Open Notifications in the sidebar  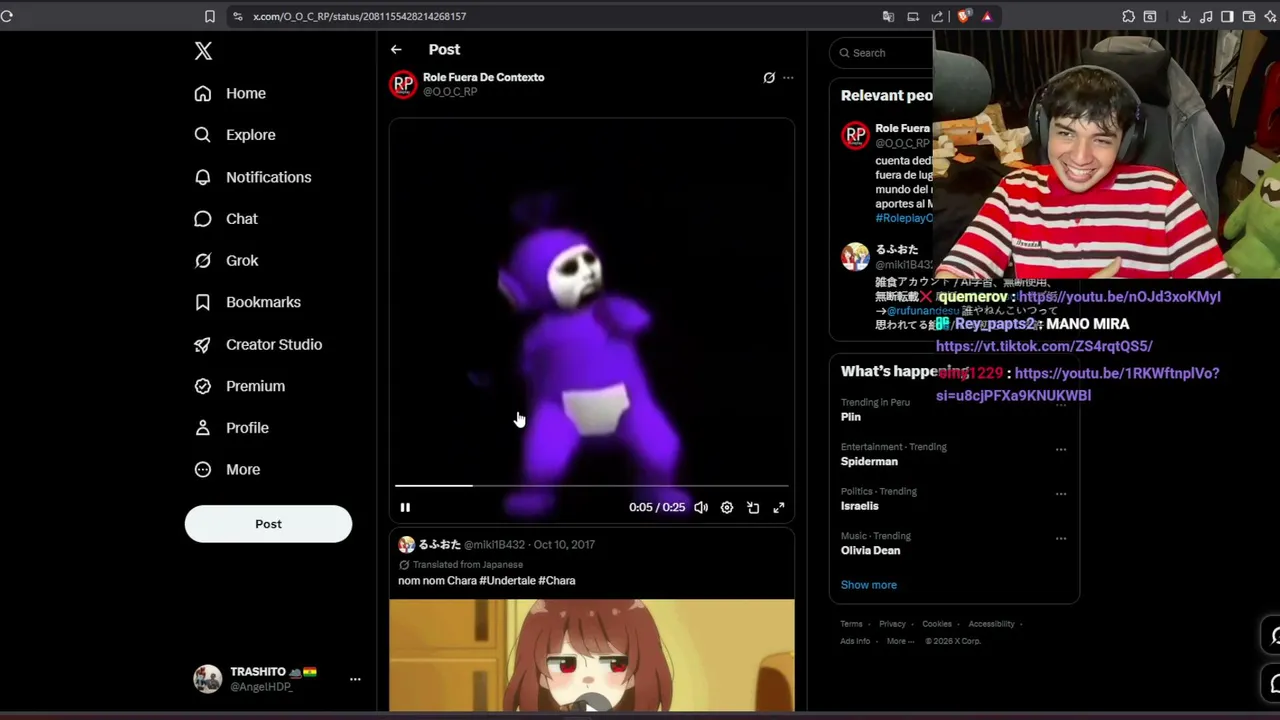point(253,177)
